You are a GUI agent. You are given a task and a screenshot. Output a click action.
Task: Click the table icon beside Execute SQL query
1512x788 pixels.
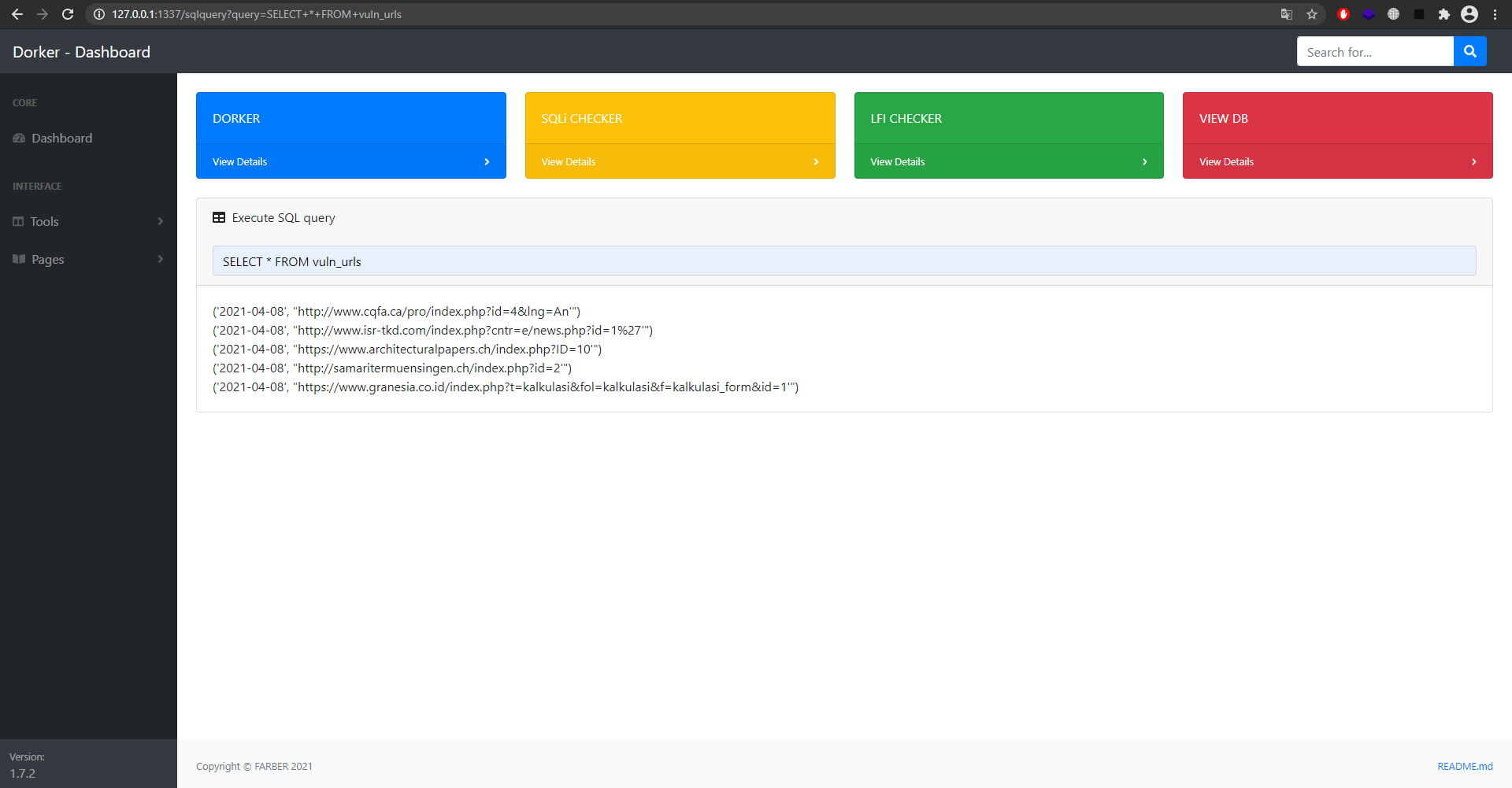click(219, 218)
